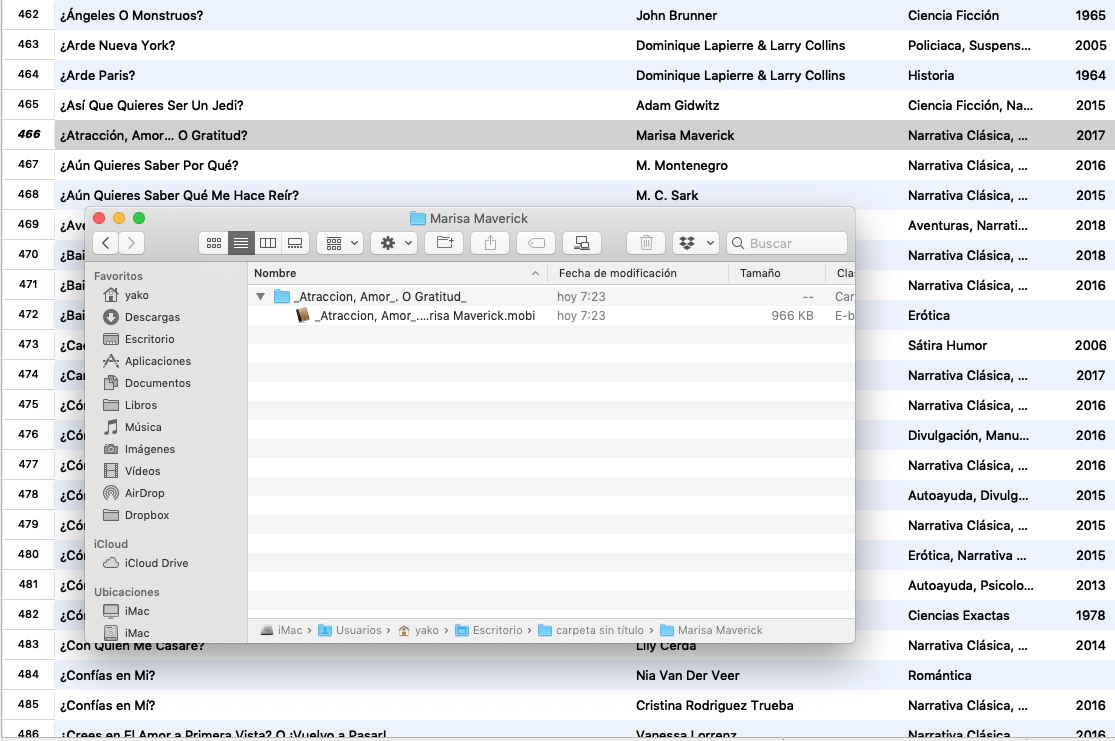Click the Finder window title folder icon

click(418, 218)
